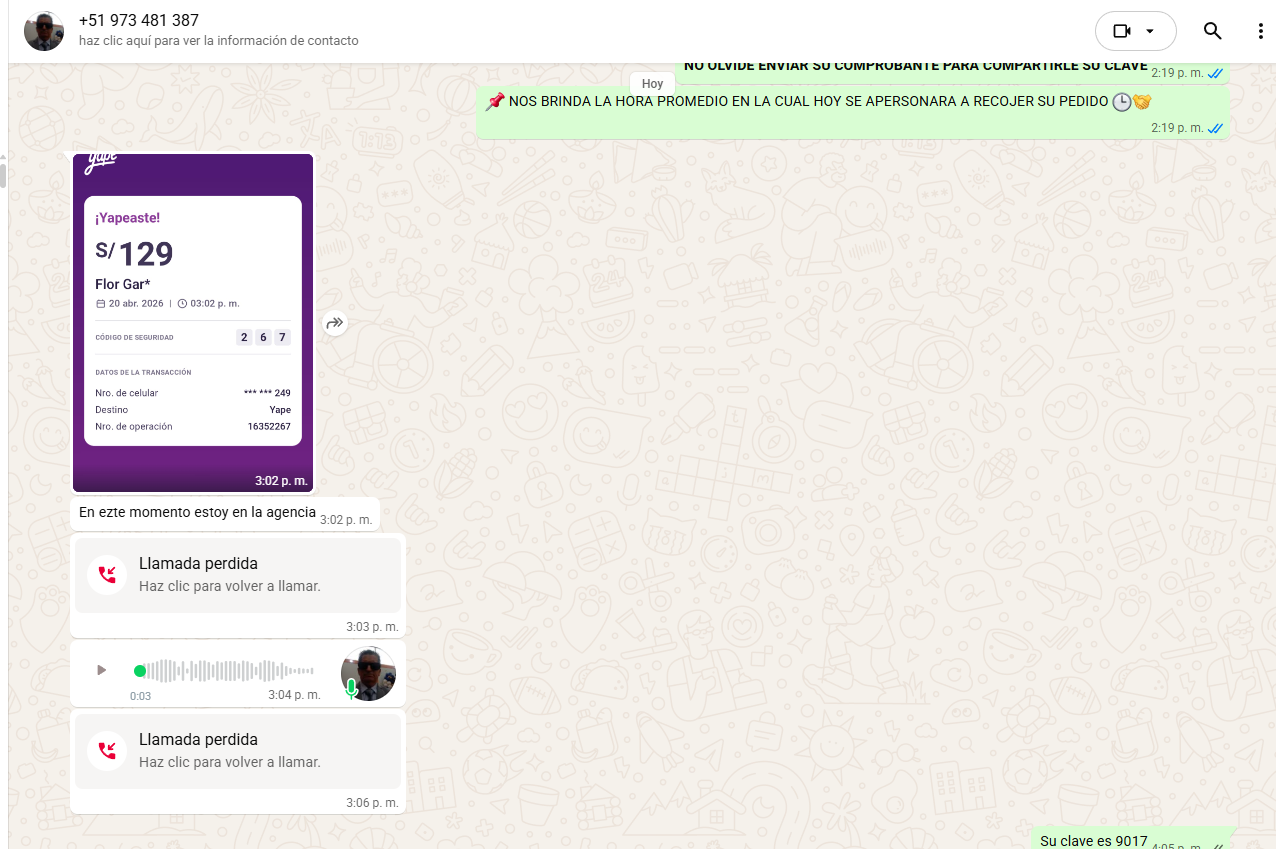Viewport: 1276px width, 849px height.
Task: Click sender avatar on voice message
Action: 368,673
